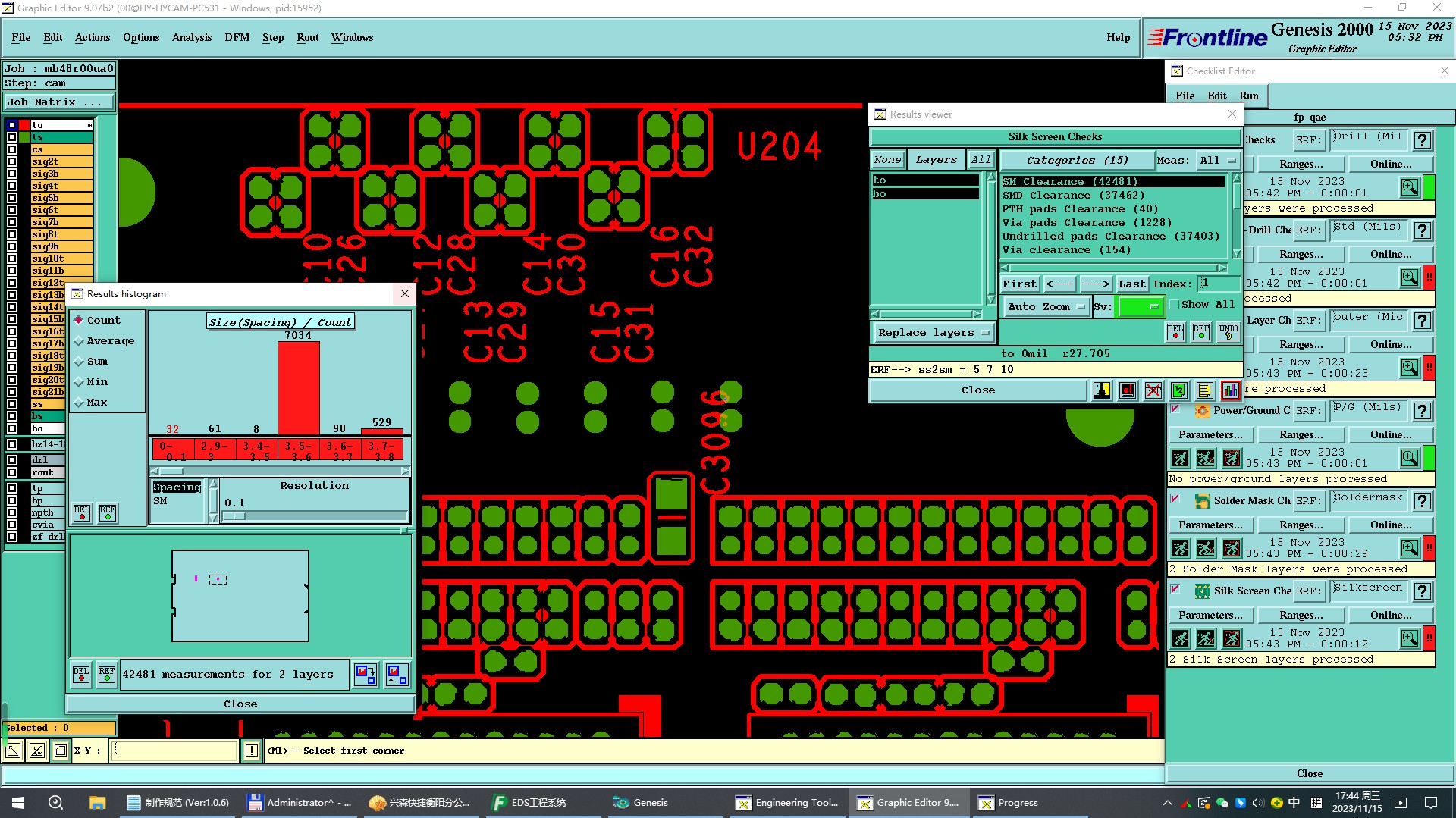Open the File menu in Graphic Editor
1456x818 pixels.
click(21, 37)
